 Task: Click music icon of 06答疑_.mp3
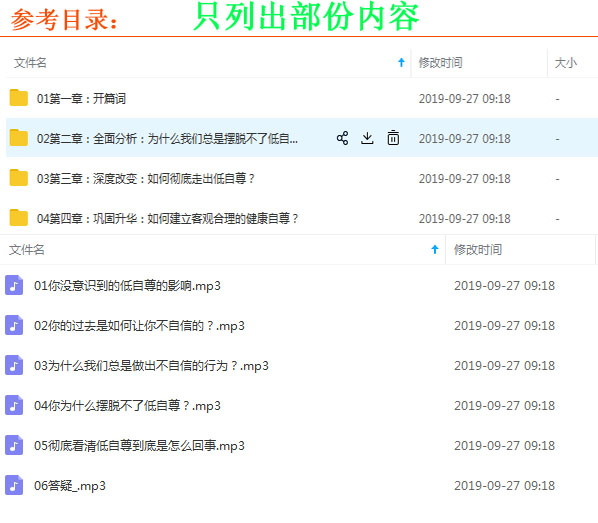(14, 485)
